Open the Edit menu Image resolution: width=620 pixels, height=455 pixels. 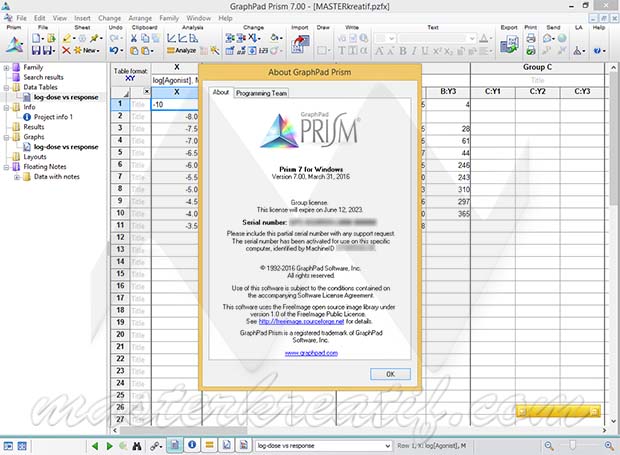(39, 18)
